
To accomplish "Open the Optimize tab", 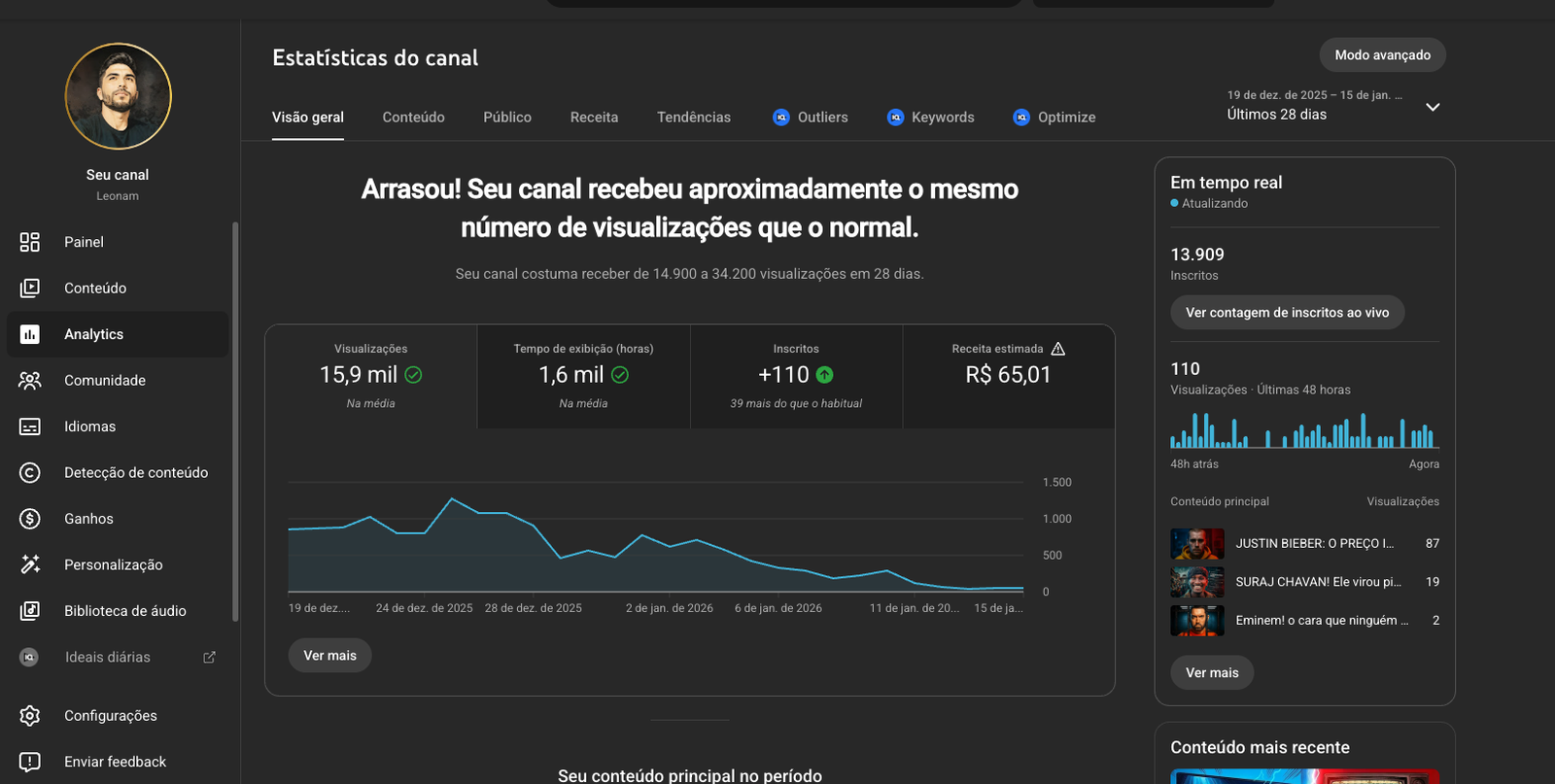I will click(1054, 118).
